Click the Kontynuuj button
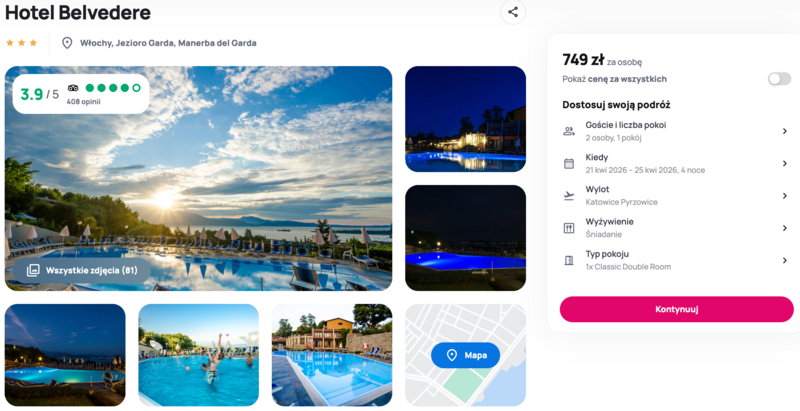This screenshot has height=411, width=800. coord(677,309)
